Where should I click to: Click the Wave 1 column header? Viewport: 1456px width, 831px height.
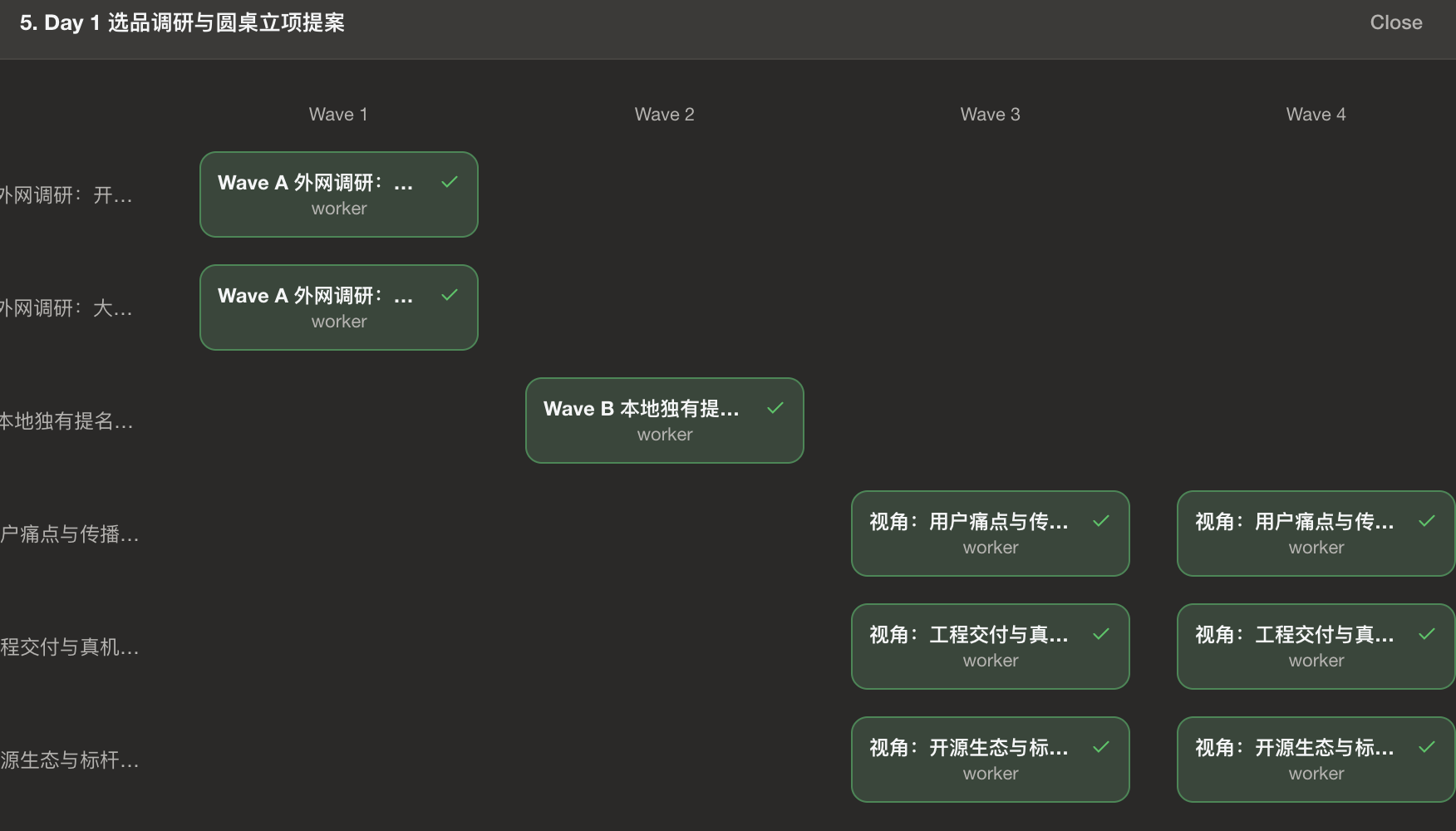click(x=338, y=115)
